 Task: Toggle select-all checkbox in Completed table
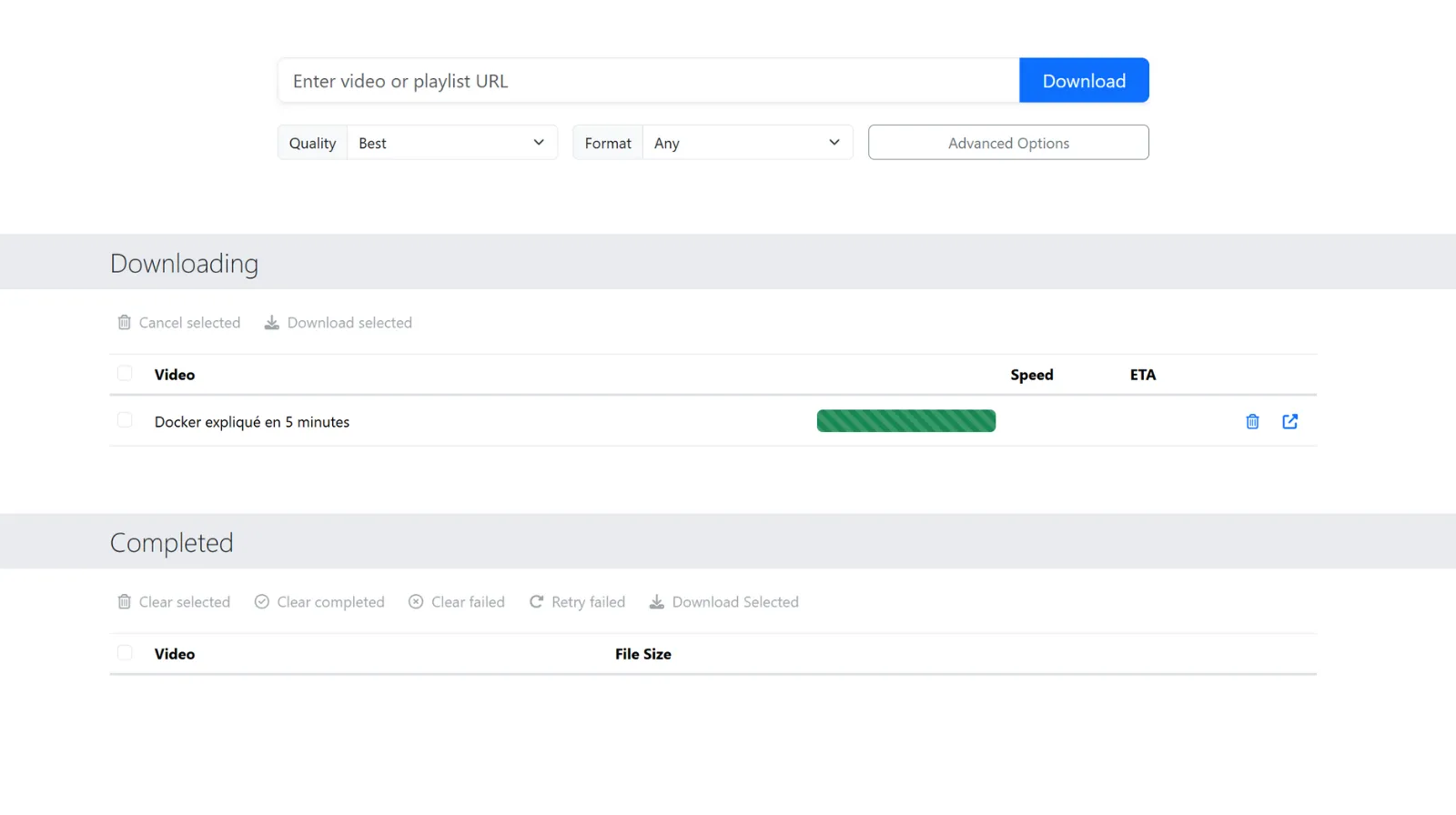(125, 653)
